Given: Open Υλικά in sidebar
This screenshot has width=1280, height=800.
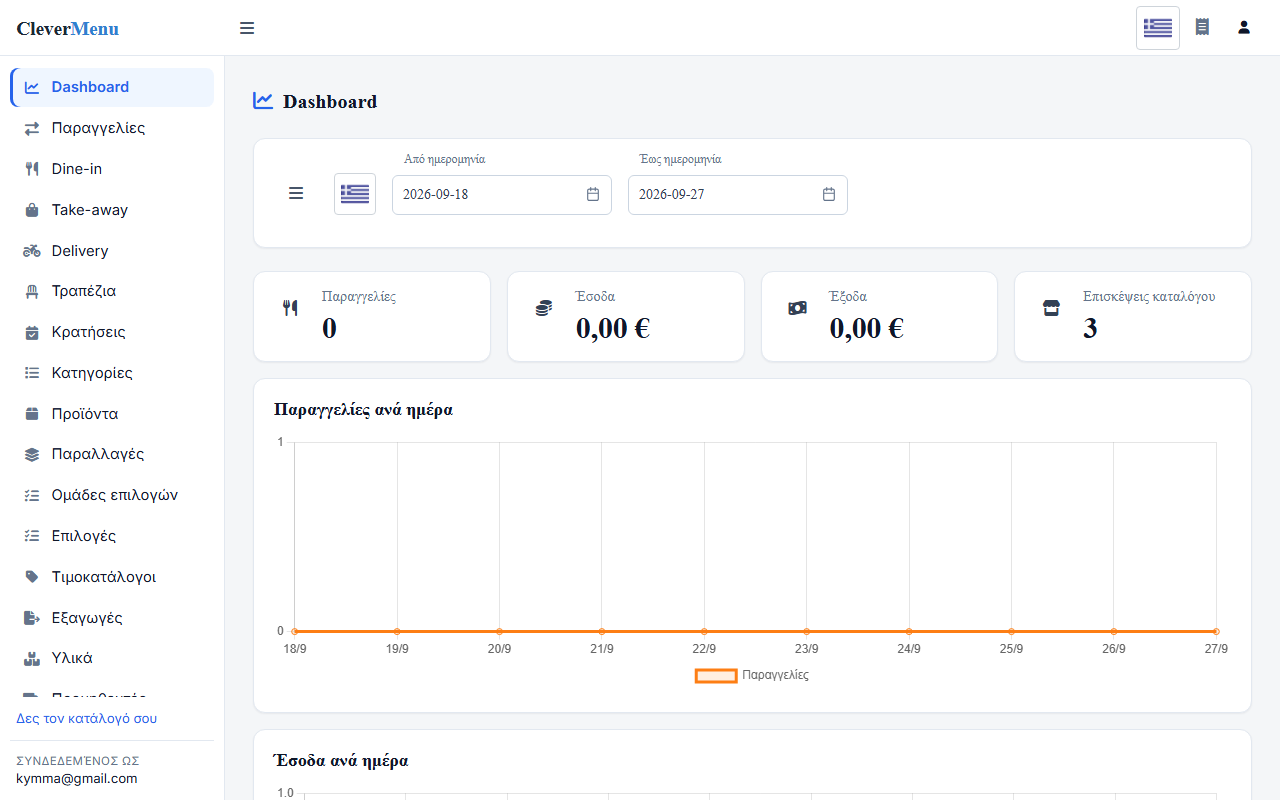Looking at the screenshot, I should (112, 658).
